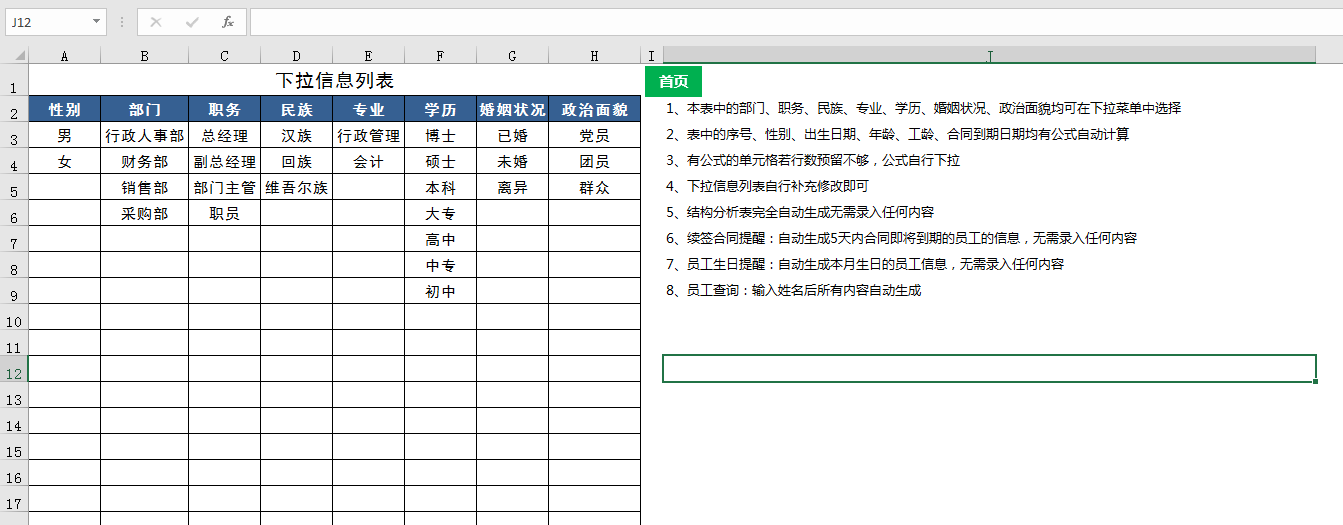This screenshot has height=525, width=1343.
Task: Click the 政治面貌 header cell
Action: (595, 109)
